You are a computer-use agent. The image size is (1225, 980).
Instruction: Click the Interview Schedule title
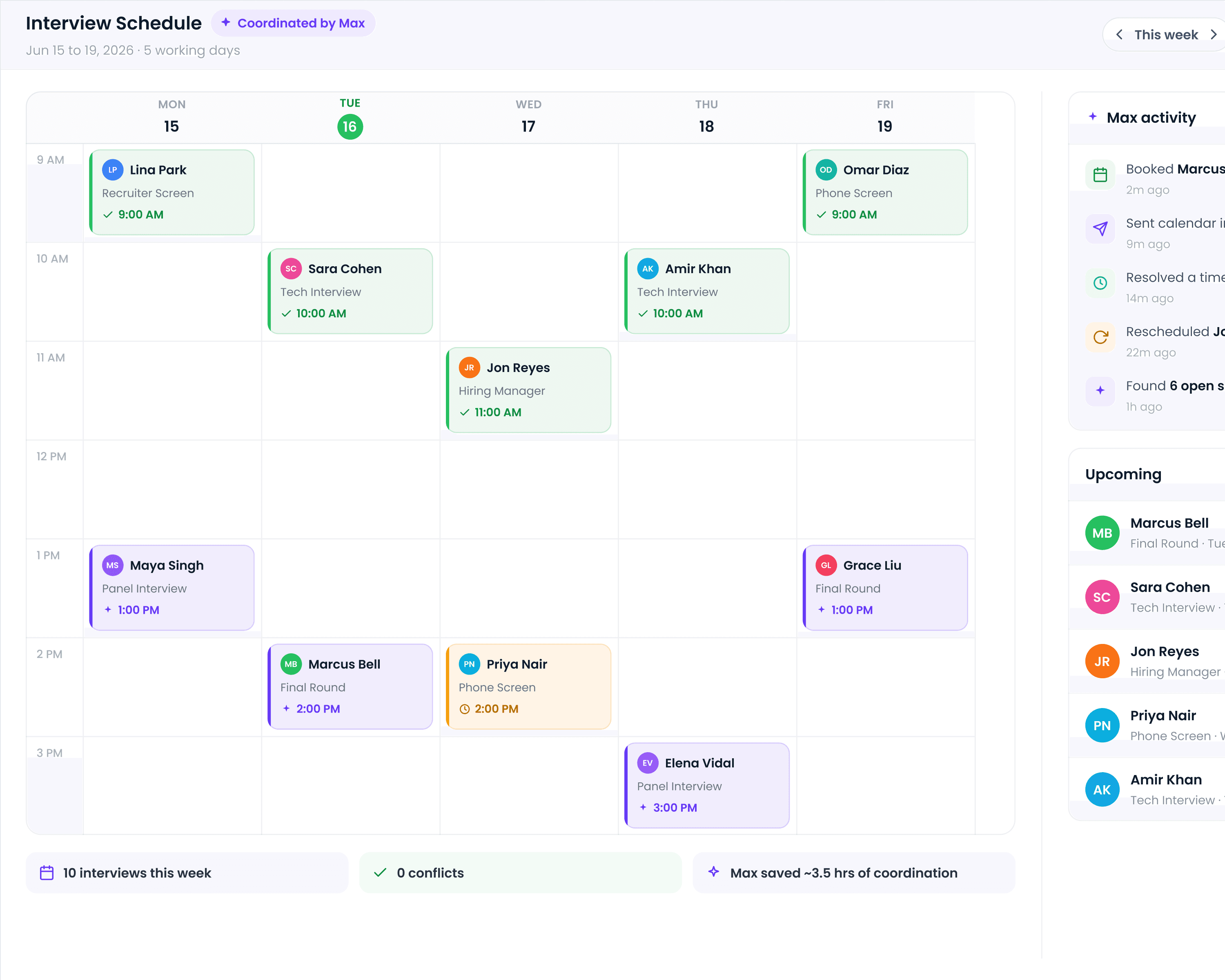tap(114, 23)
